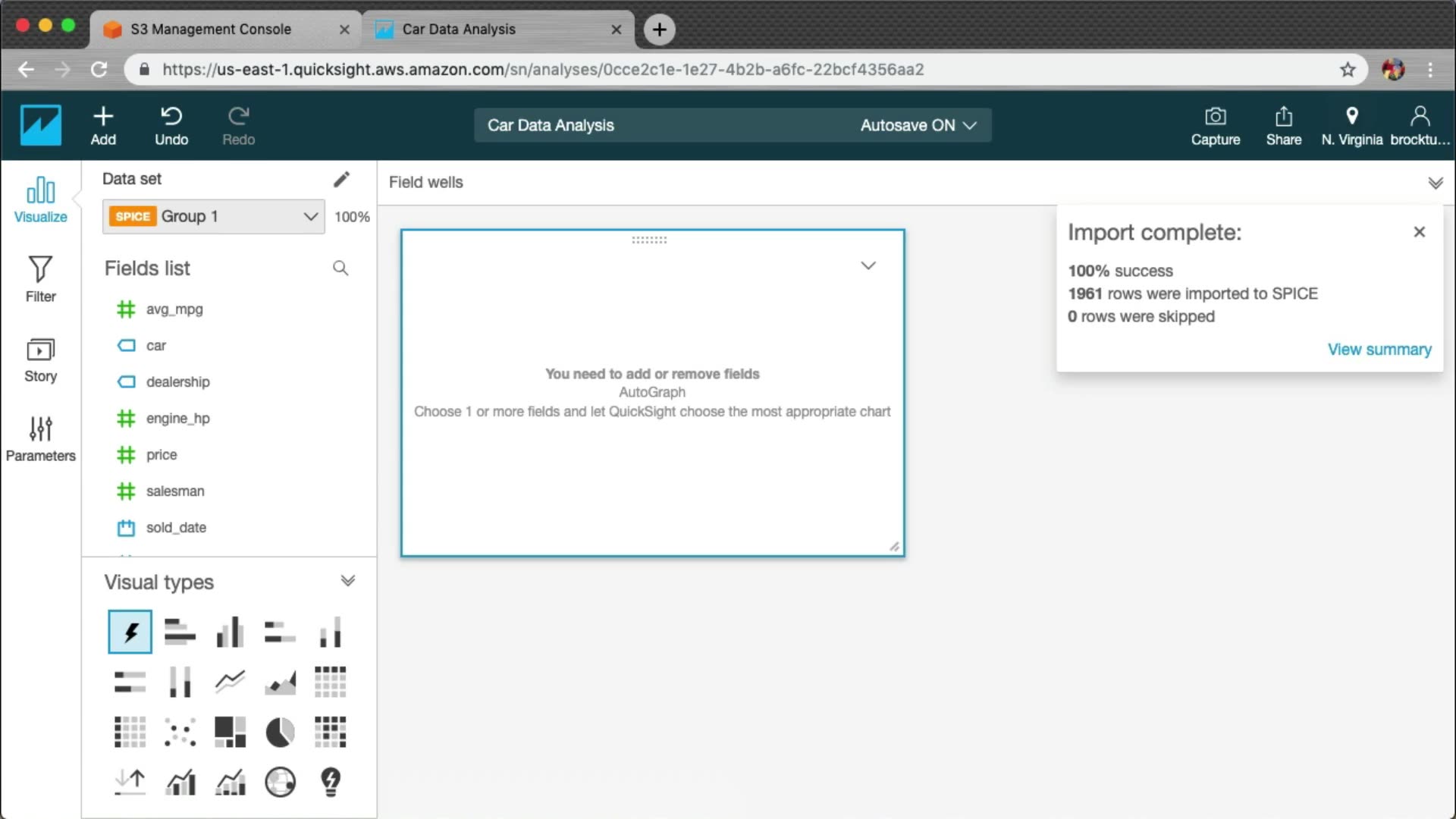Collapse the Visual types panel
Screen dimensions: 1456x819
pos(347,581)
